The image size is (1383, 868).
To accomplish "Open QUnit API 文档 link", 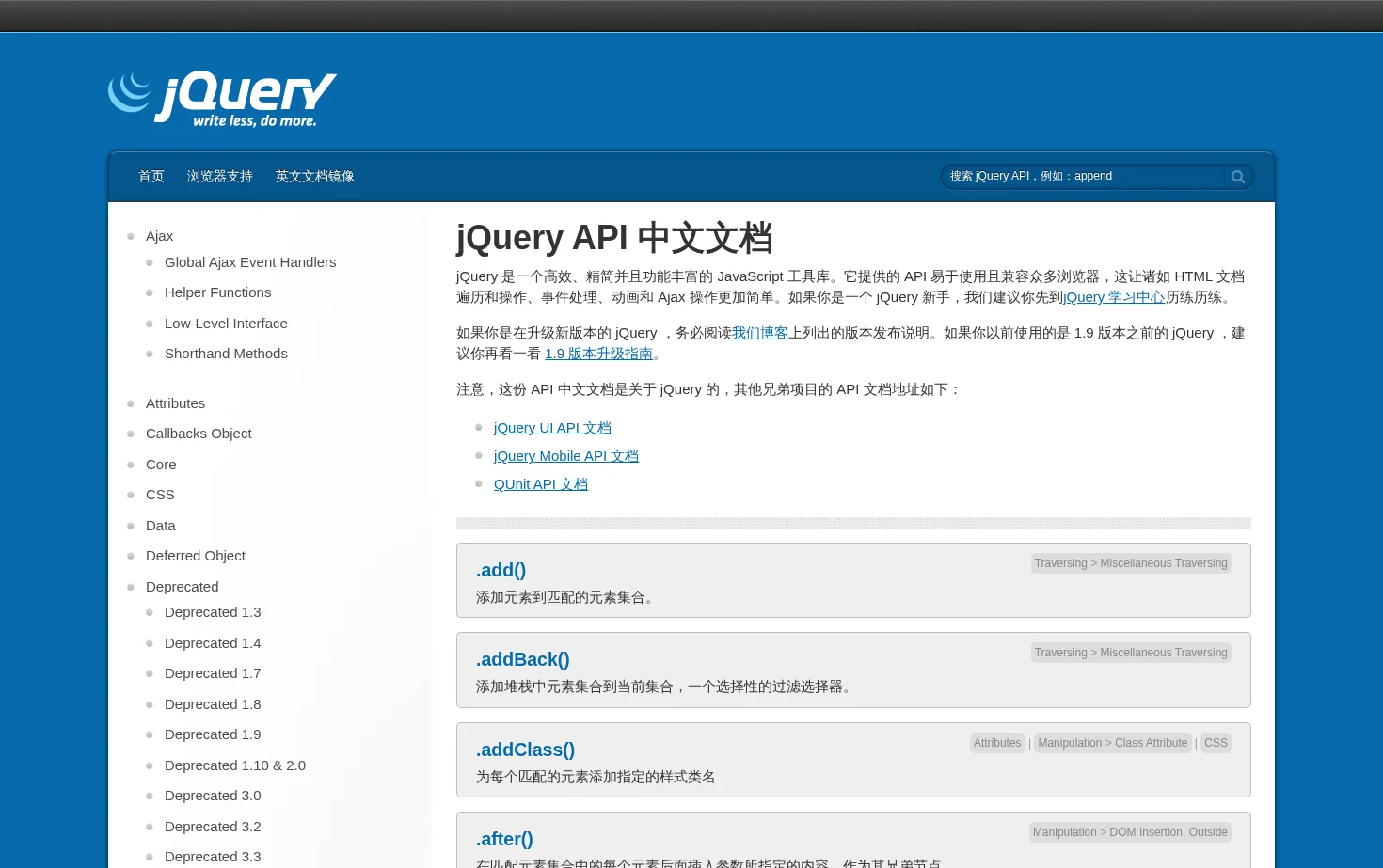I will coord(541,484).
